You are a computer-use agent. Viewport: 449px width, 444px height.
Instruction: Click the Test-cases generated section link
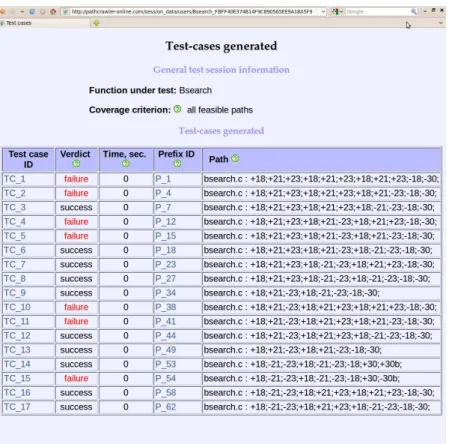(x=221, y=131)
